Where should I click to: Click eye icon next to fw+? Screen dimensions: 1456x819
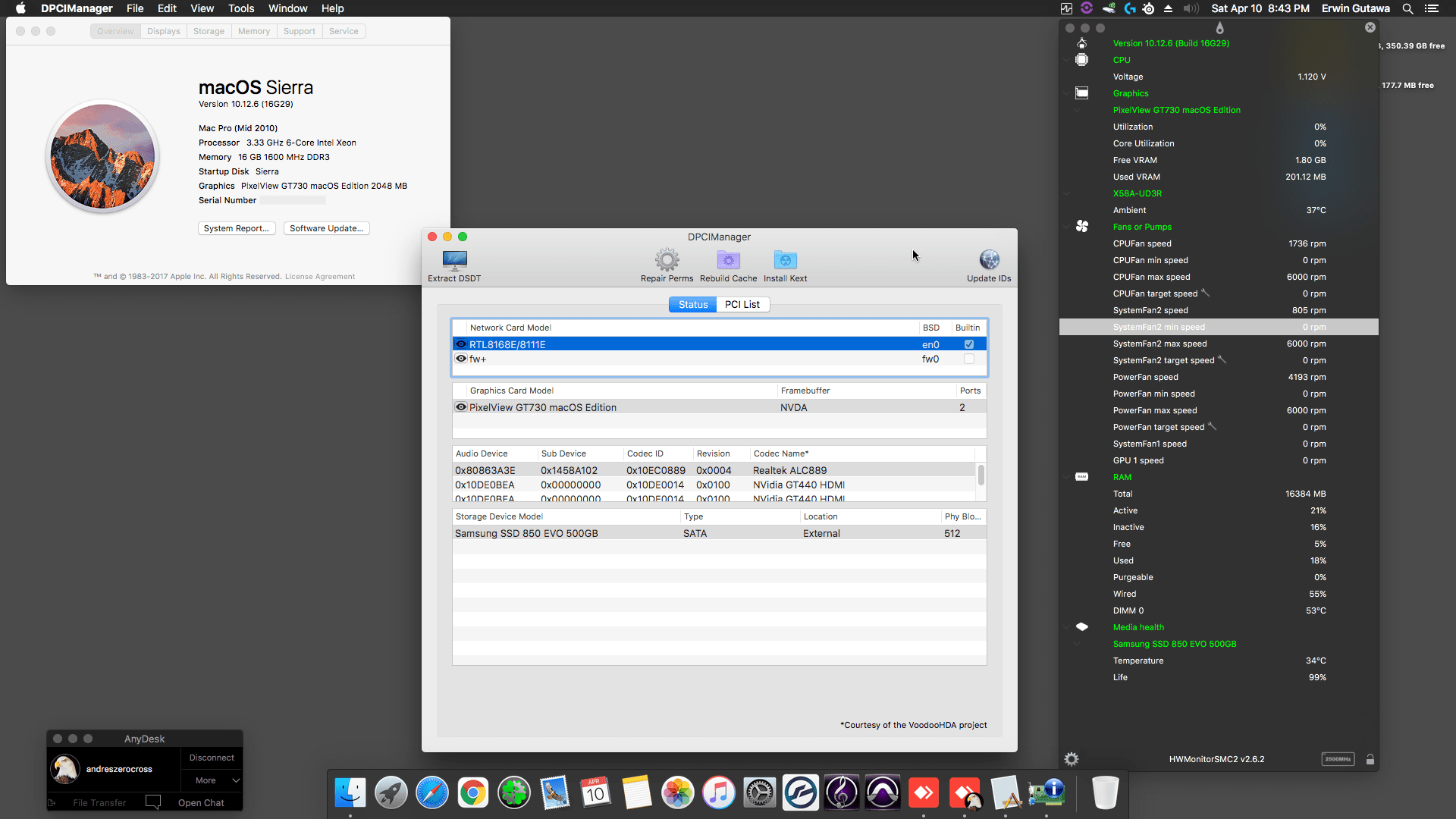point(461,359)
